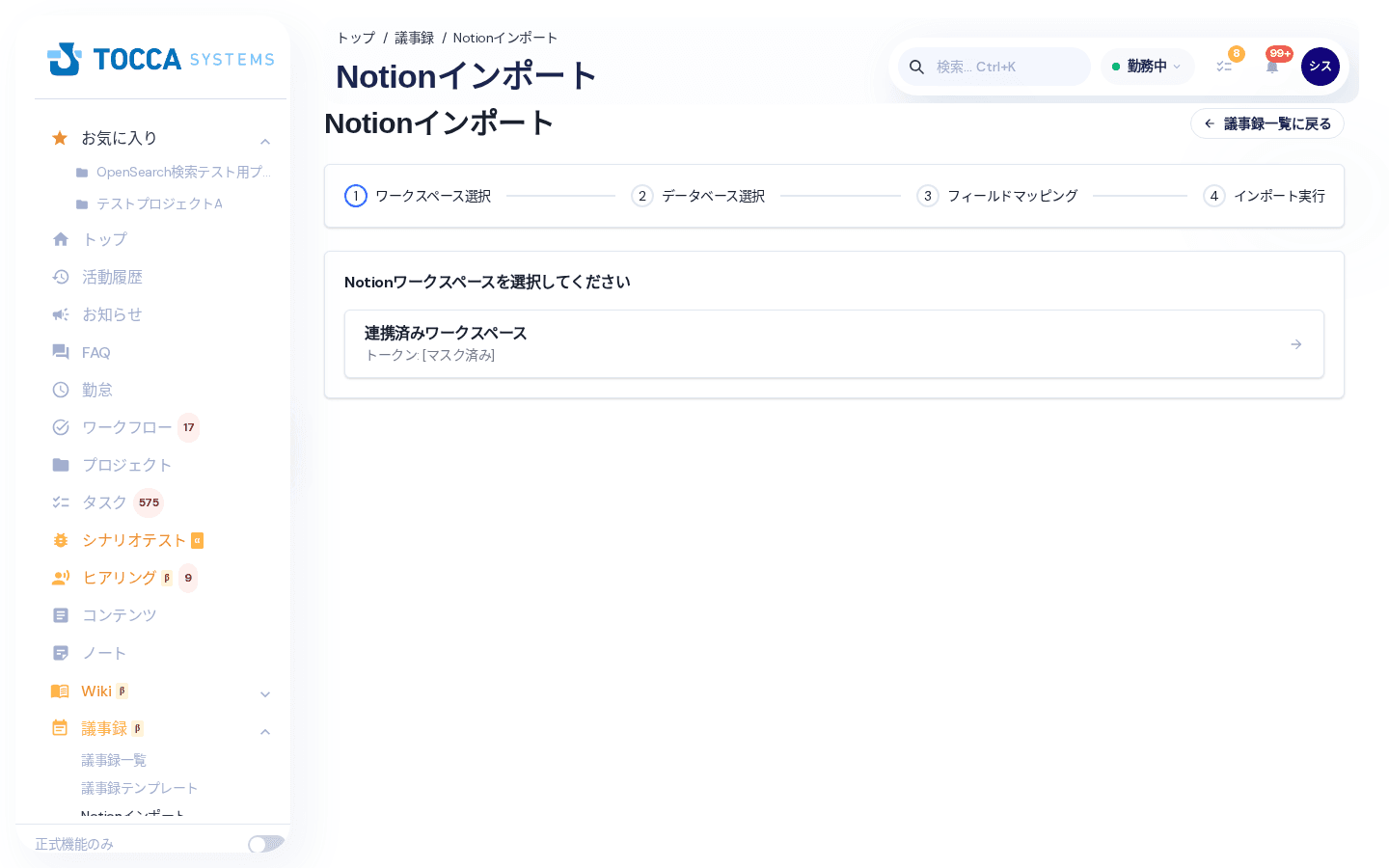Open ワークフロー in the sidebar
Screen dimensions: 1389x868
127,427
